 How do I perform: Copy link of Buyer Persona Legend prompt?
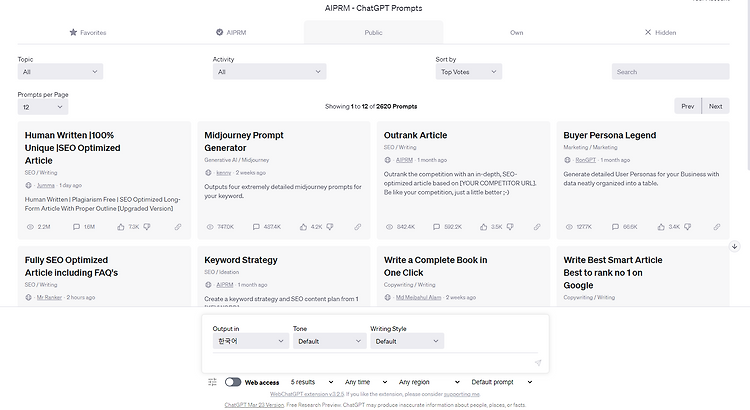(717, 227)
